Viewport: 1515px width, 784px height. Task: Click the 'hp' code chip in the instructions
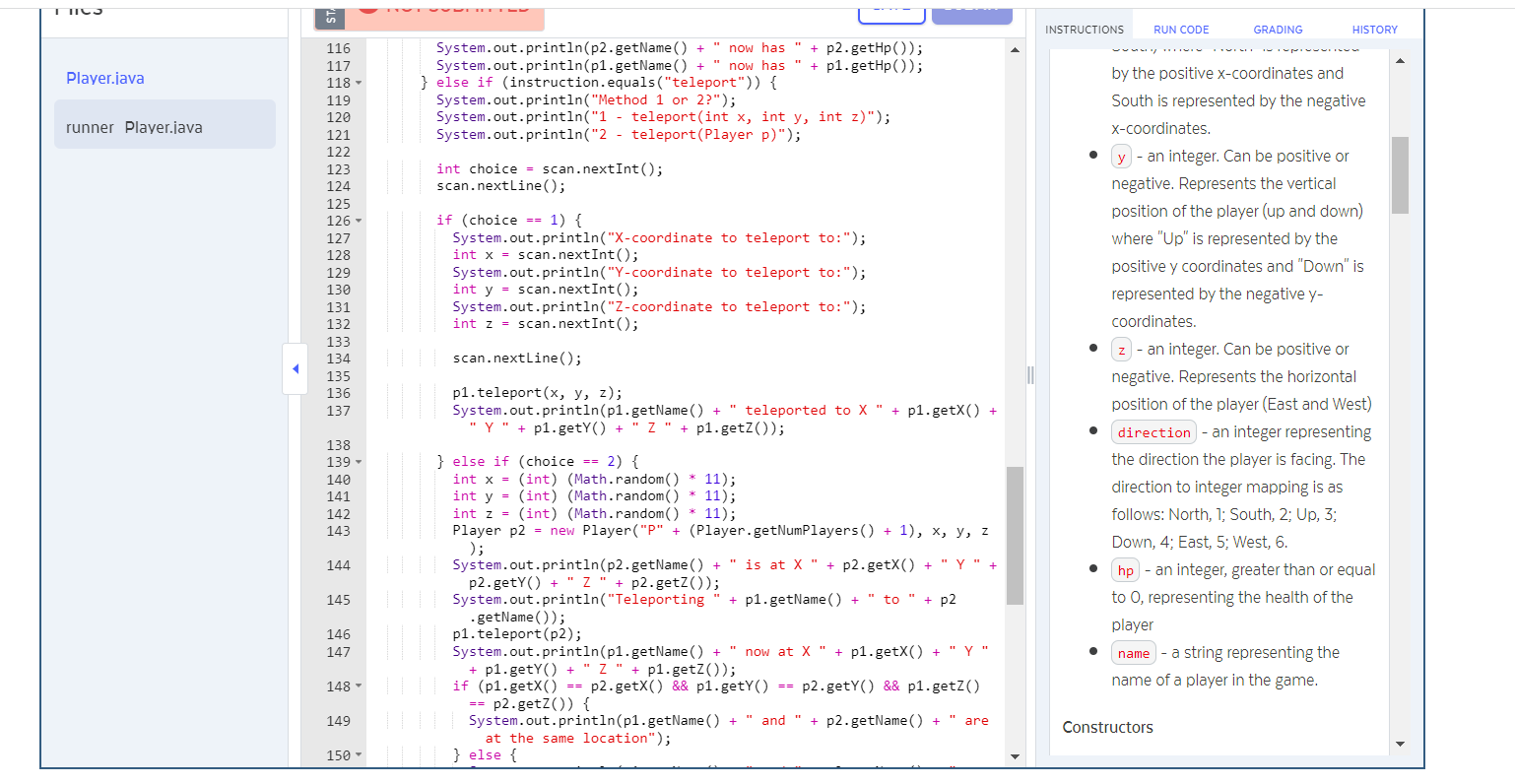(x=1126, y=570)
